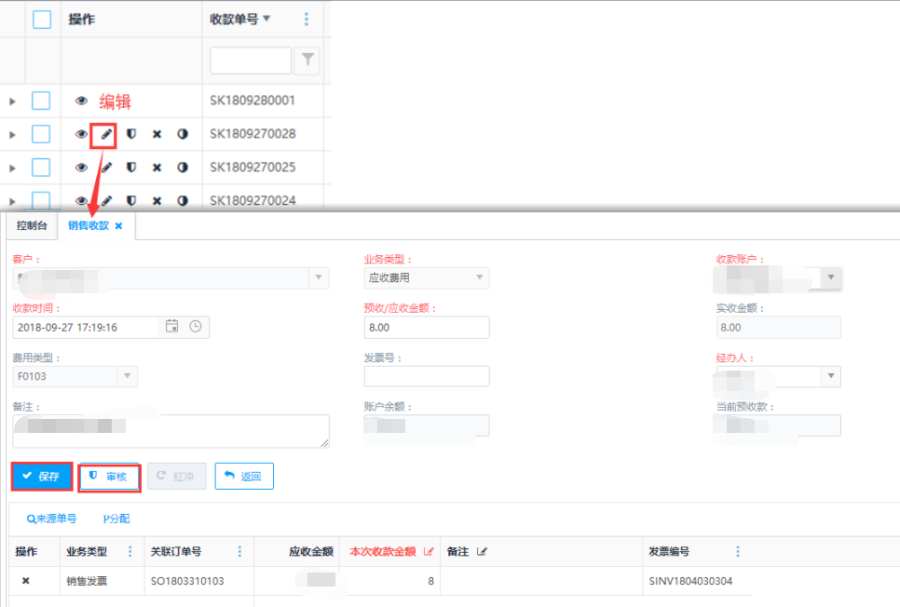Click half-circle icon in row SK1809270028
The height and width of the screenshot is (607, 900).
(182, 134)
